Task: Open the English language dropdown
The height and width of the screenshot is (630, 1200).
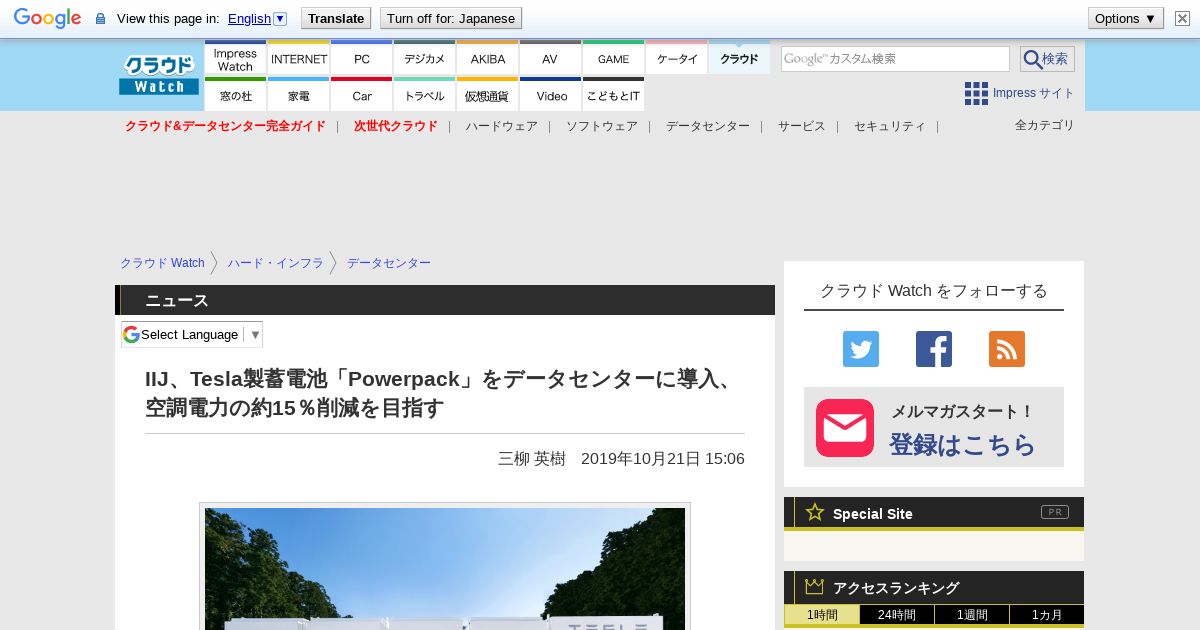Action: point(257,18)
